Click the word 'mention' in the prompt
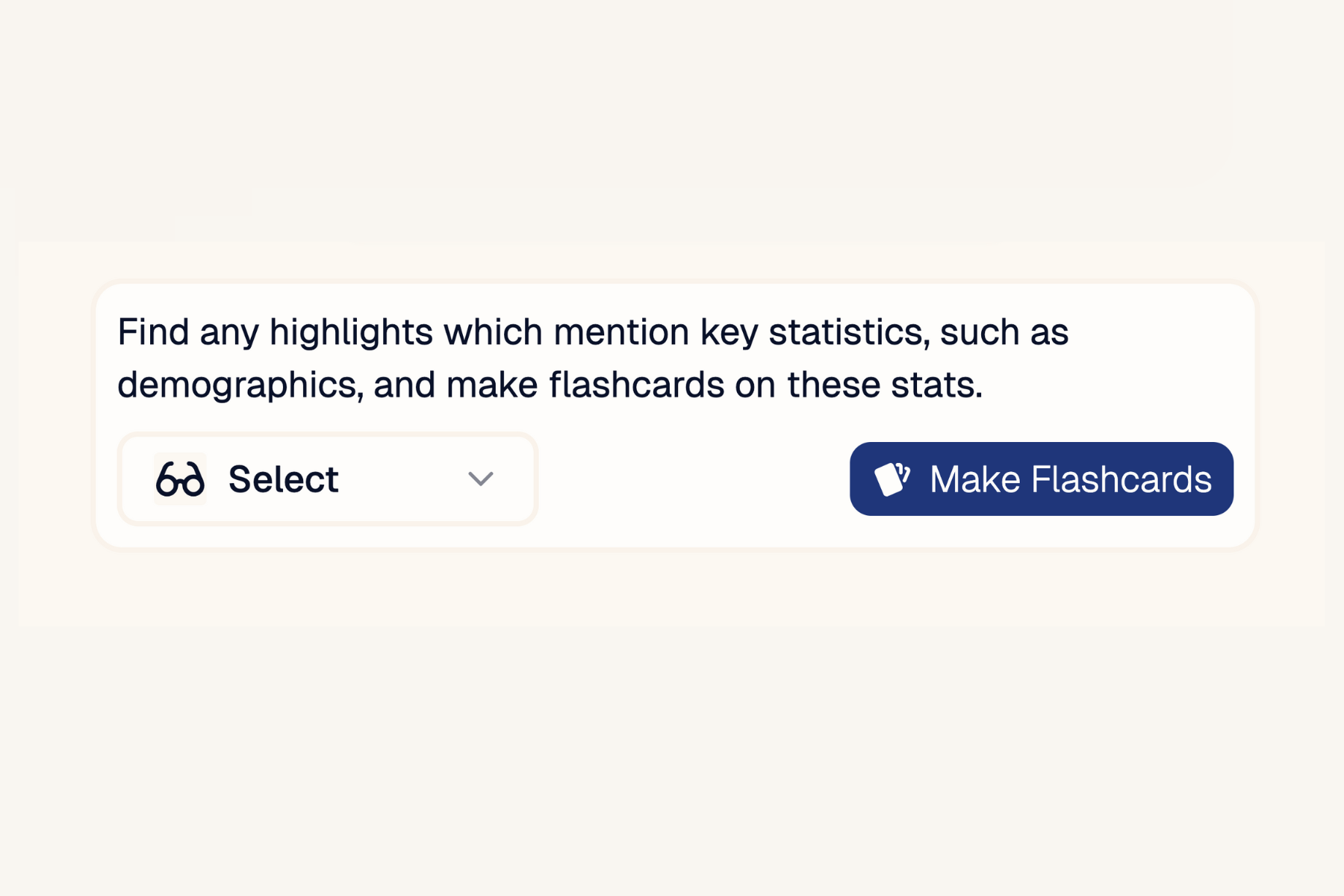The width and height of the screenshot is (1344, 896). (621, 332)
